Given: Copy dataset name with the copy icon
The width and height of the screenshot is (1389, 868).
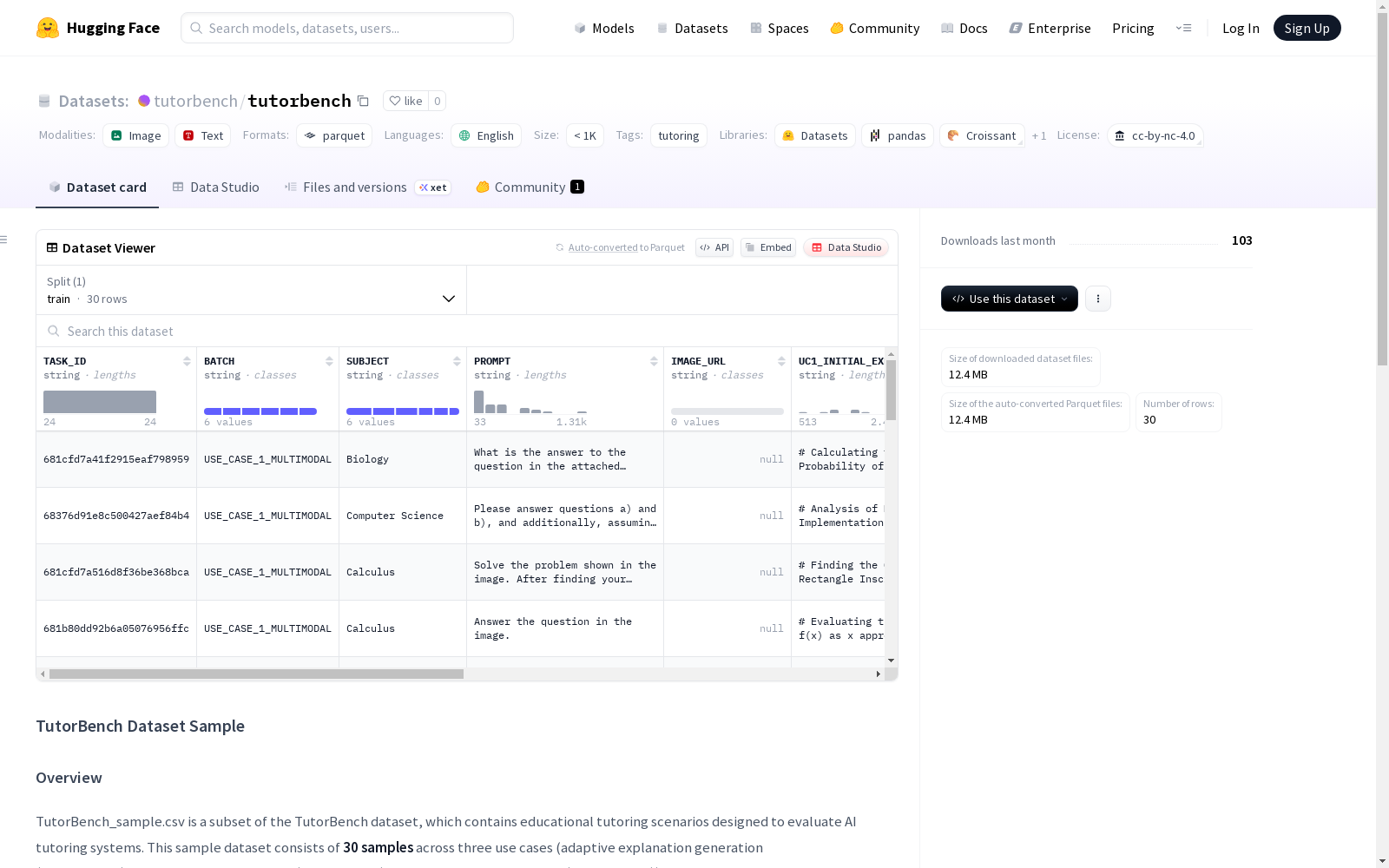Looking at the screenshot, I should point(364,101).
